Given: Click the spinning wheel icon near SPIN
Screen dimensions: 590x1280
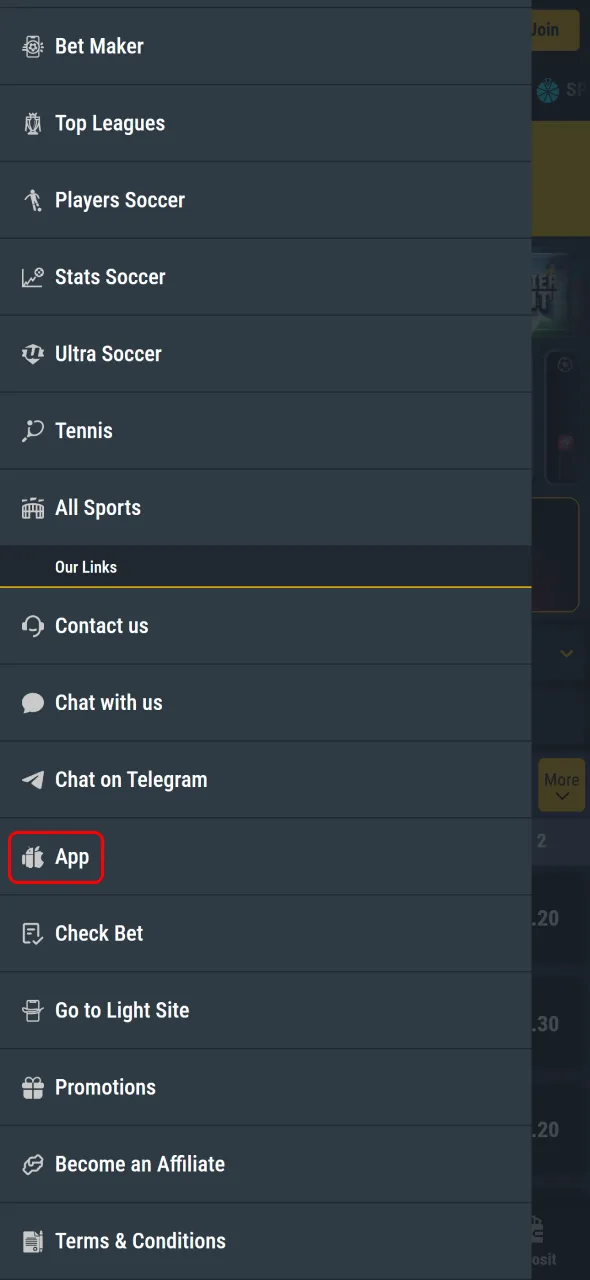Looking at the screenshot, I should [547, 91].
